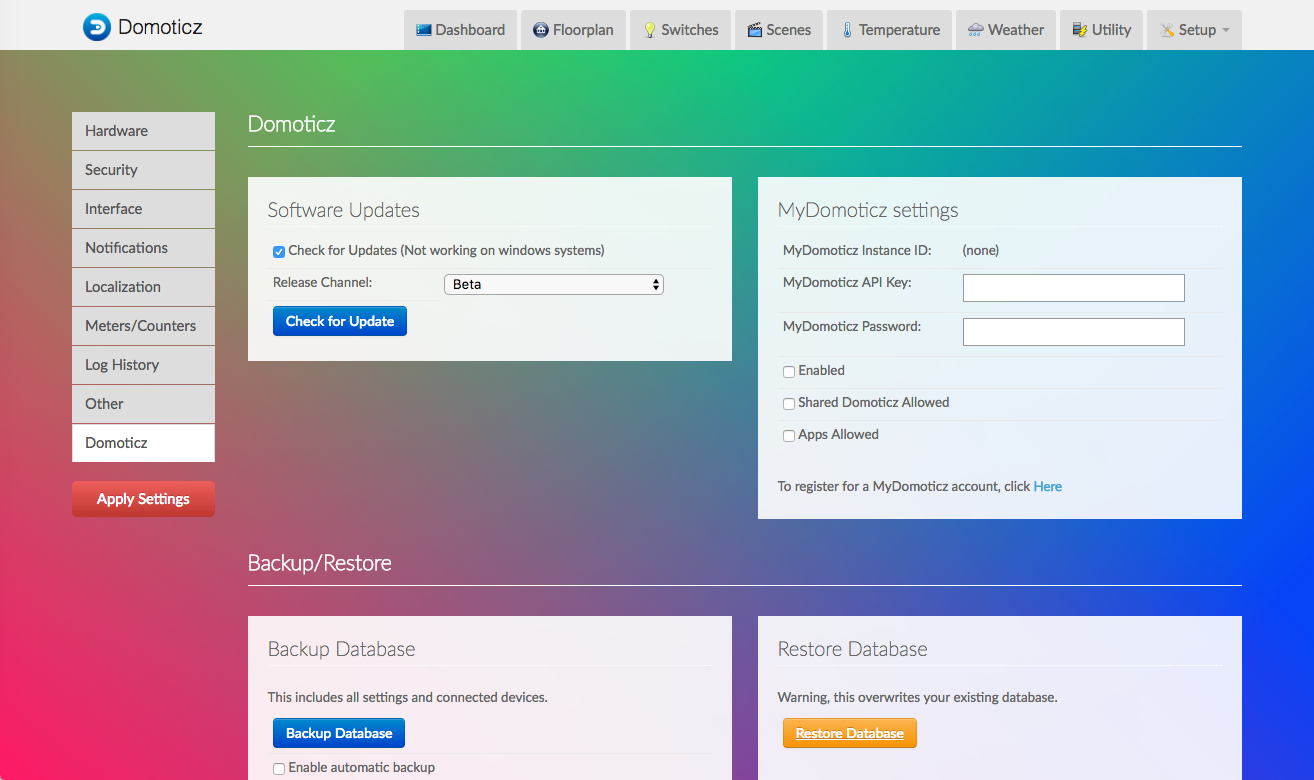Select Hardware in settings sidebar

(143, 131)
